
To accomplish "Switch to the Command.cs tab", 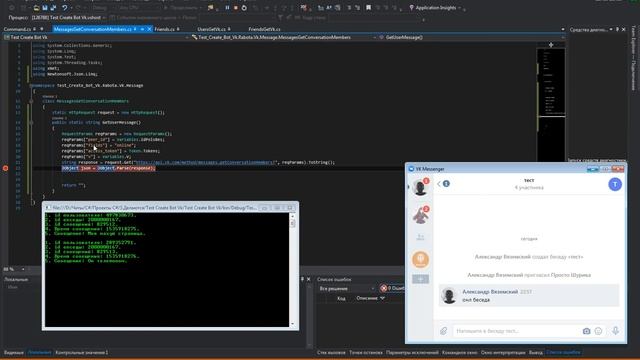I will [x=17, y=29].
